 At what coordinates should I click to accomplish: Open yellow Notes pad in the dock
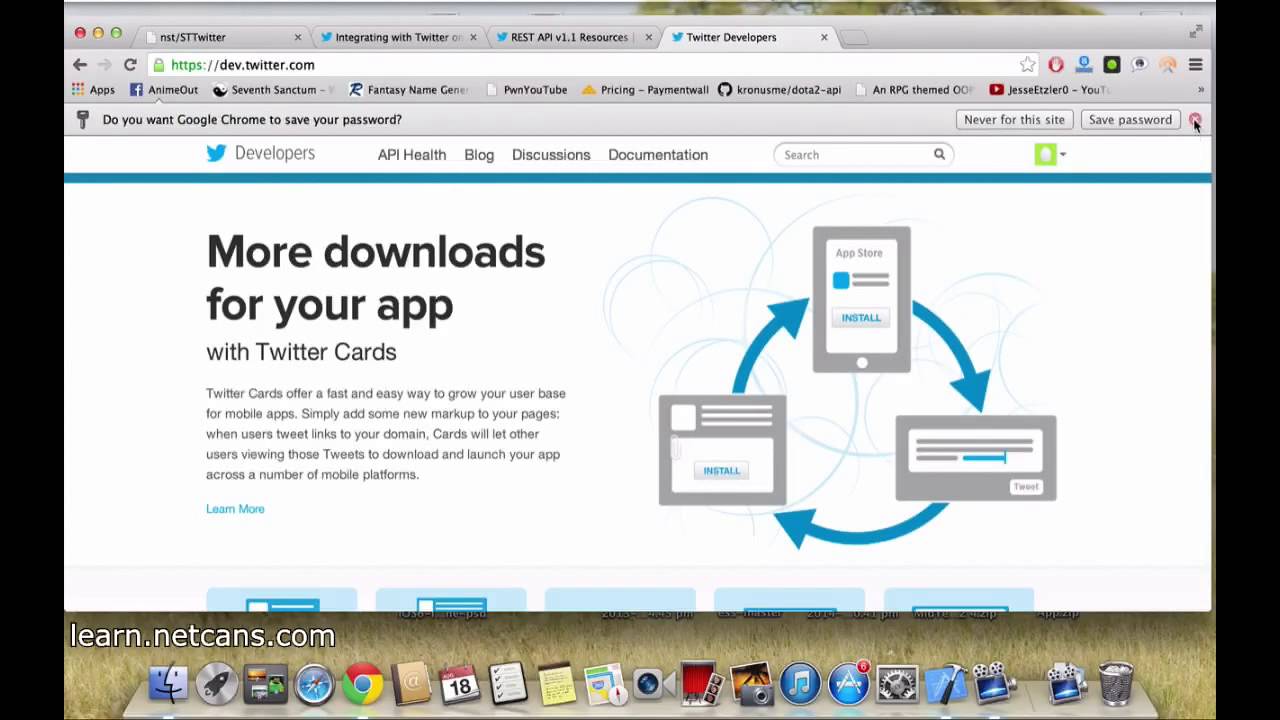click(556, 685)
